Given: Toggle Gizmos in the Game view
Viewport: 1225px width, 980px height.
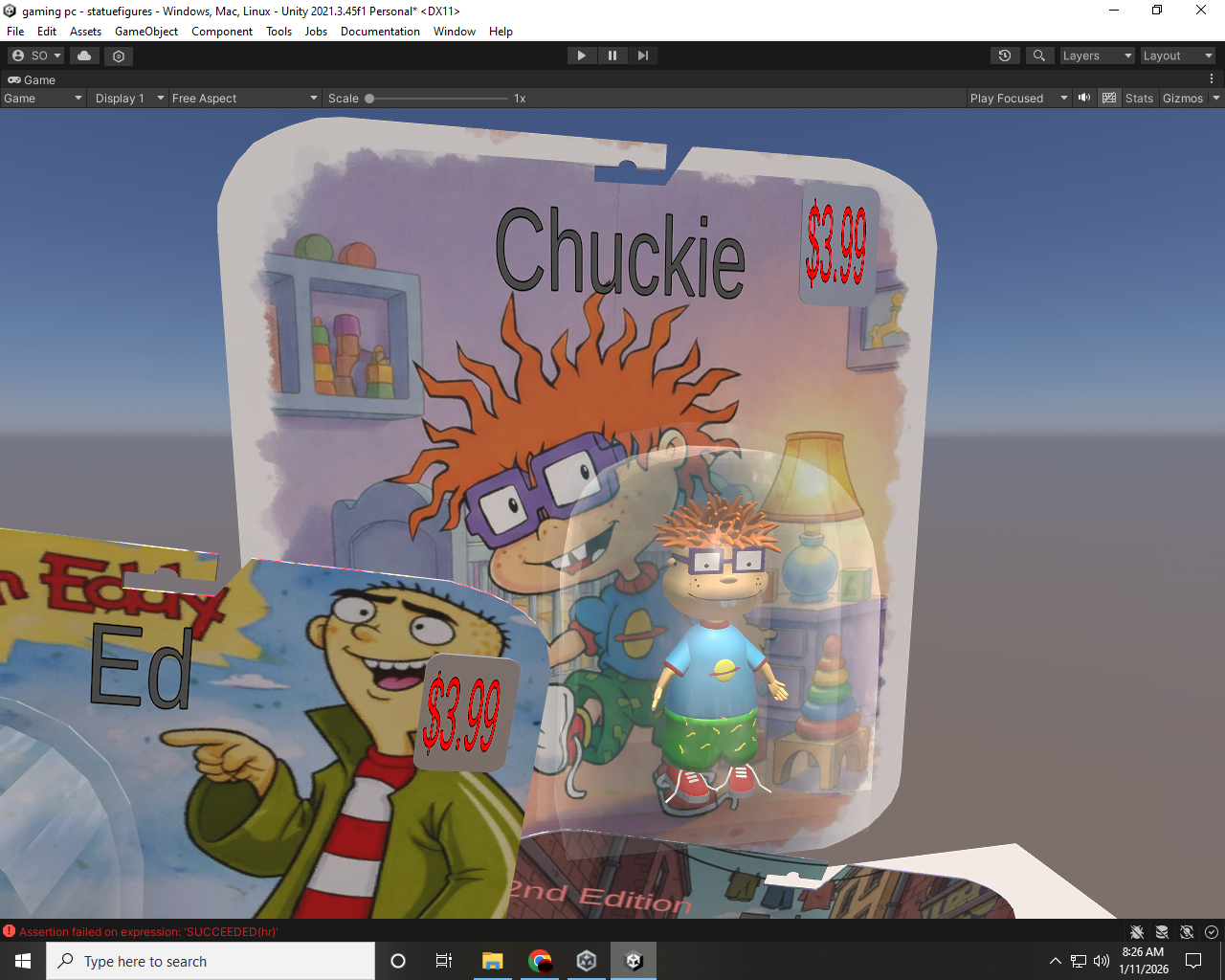Looking at the screenshot, I should coord(1183,98).
